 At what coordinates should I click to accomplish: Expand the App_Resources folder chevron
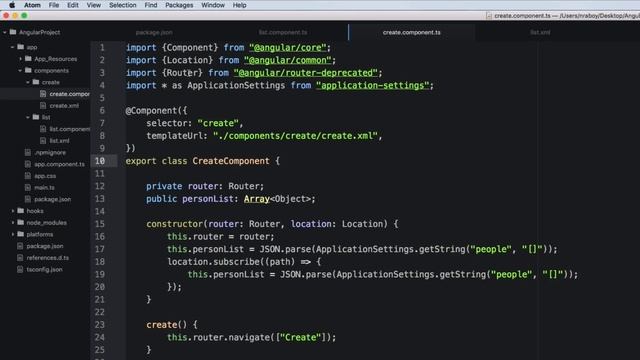pyautogui.click(x=20, y=59)
